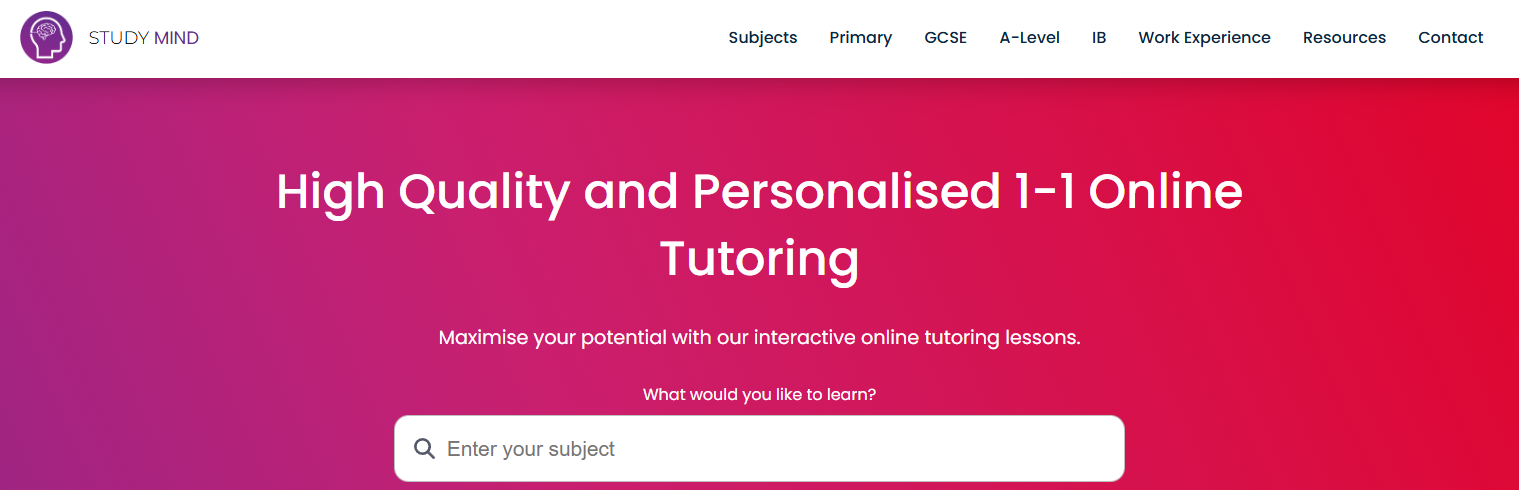Go to the GCSE section
1519x490 pixels.
tap(946, 38)
